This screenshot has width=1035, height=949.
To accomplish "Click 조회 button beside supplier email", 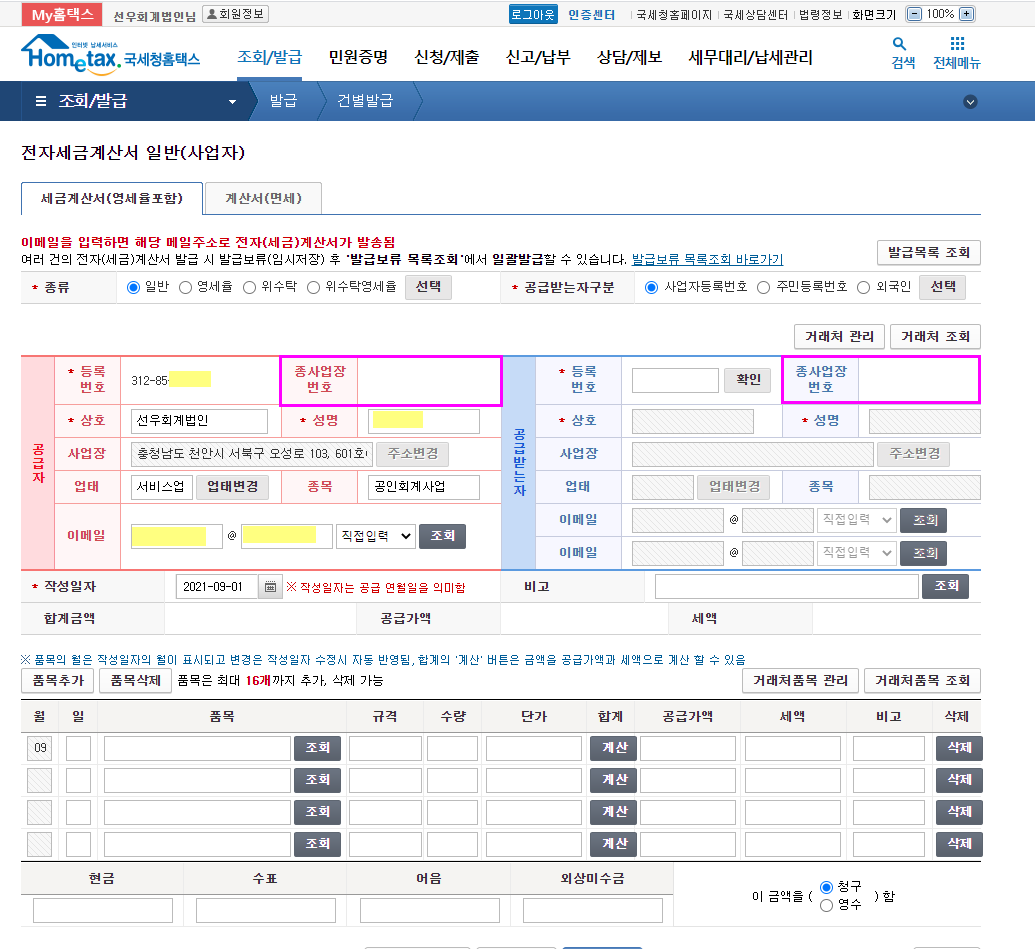I will 442,536.
